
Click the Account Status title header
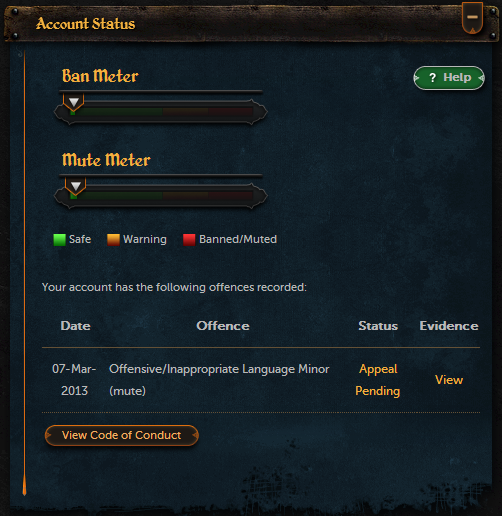85,24
